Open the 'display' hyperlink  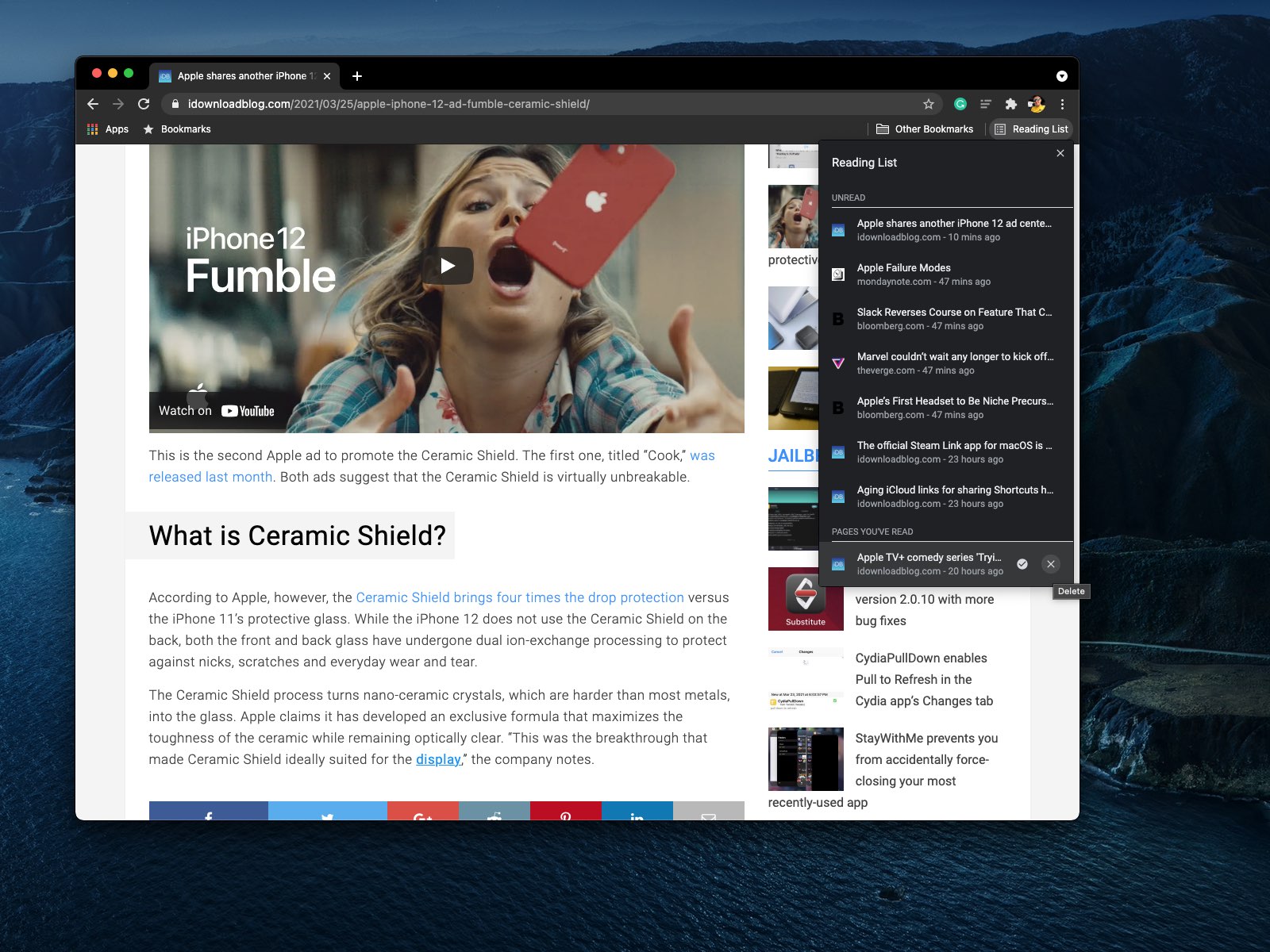tap(438, 759)
